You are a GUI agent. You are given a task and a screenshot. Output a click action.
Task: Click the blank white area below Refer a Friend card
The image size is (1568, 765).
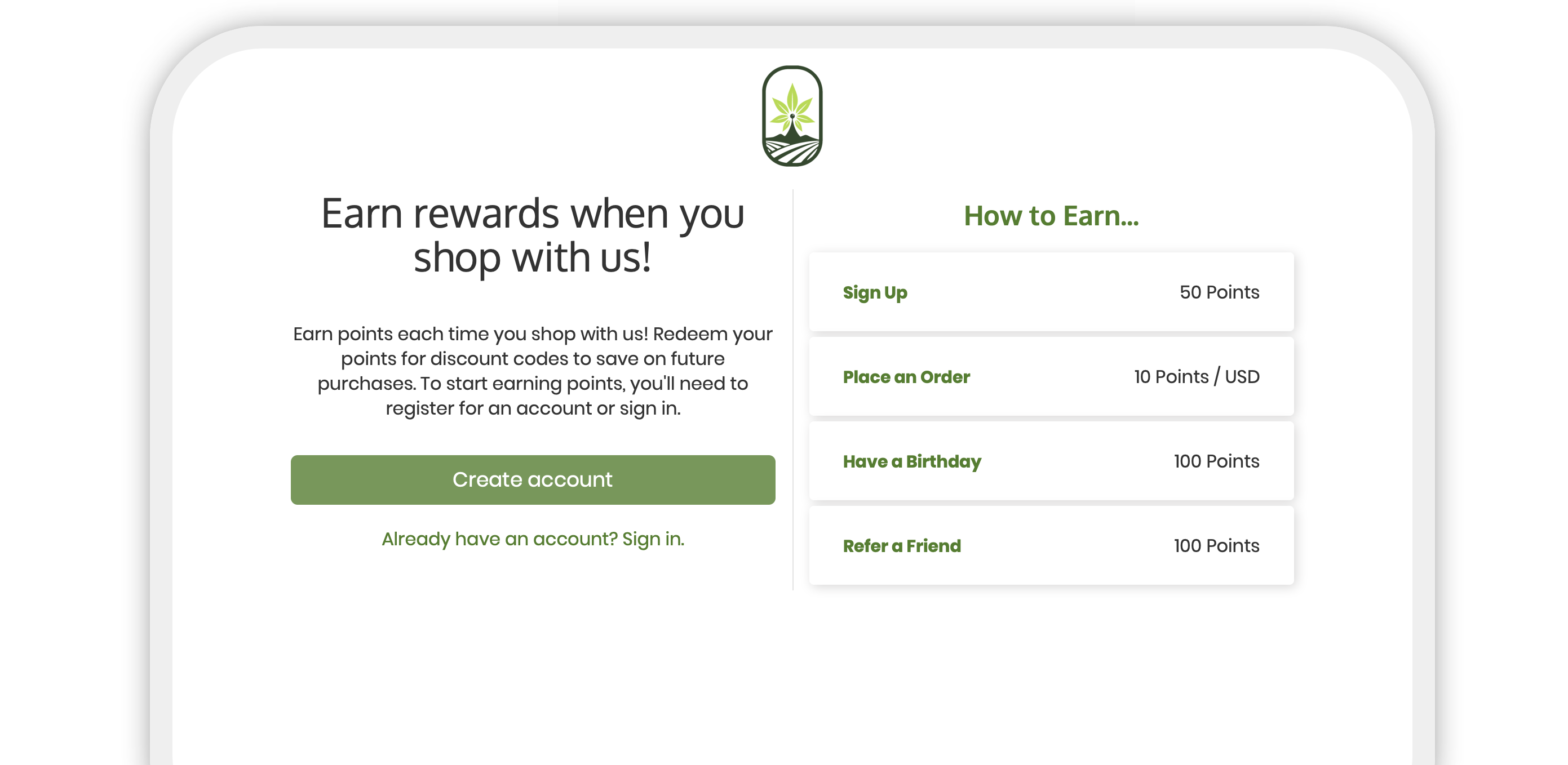click(x=1051, y=669)
